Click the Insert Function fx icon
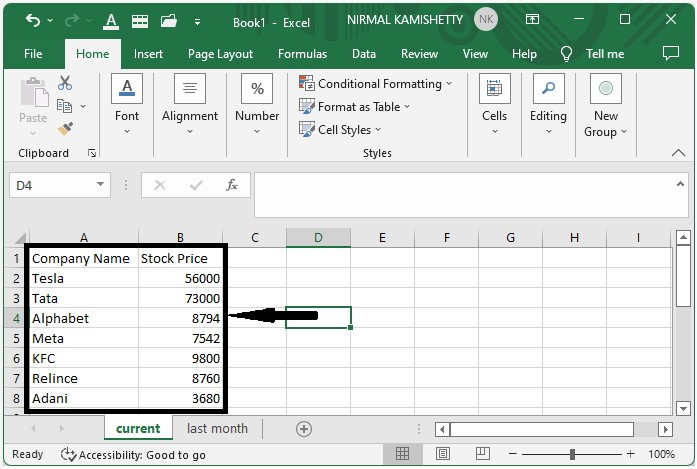Image resolution: width=697 pixels, height=469 pixels. (x=232, y=185)
